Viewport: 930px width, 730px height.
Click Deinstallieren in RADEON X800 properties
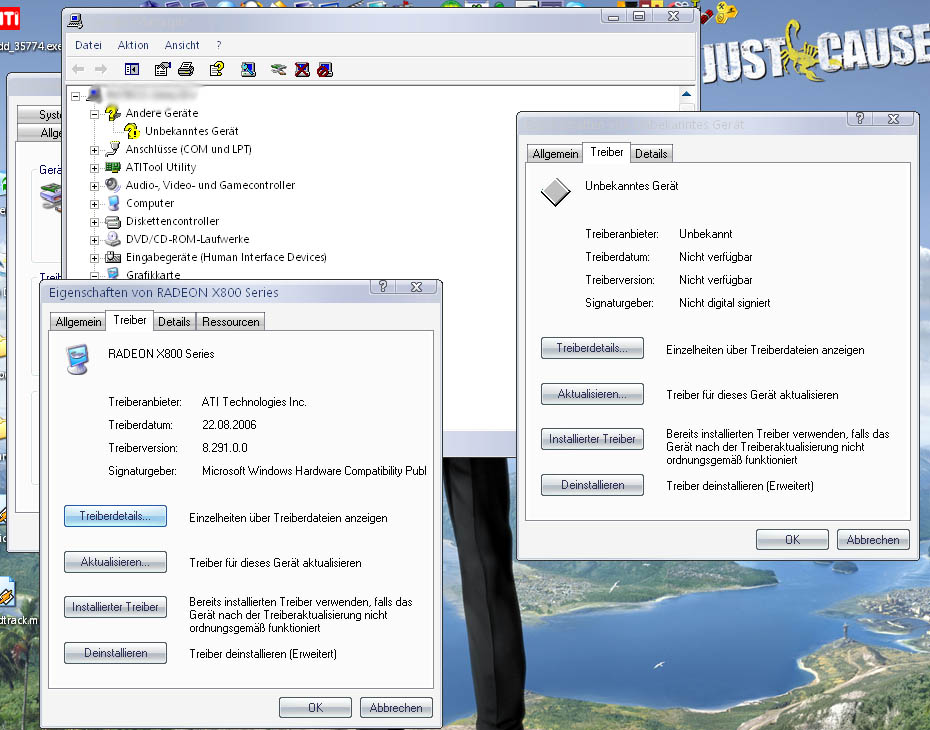[x=115, y=653]
